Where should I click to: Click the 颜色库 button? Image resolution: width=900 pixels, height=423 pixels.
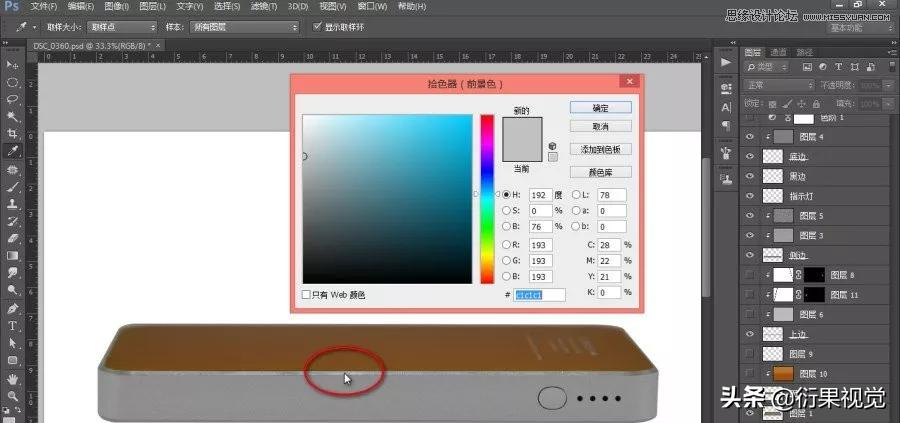(x=600, y=172)
